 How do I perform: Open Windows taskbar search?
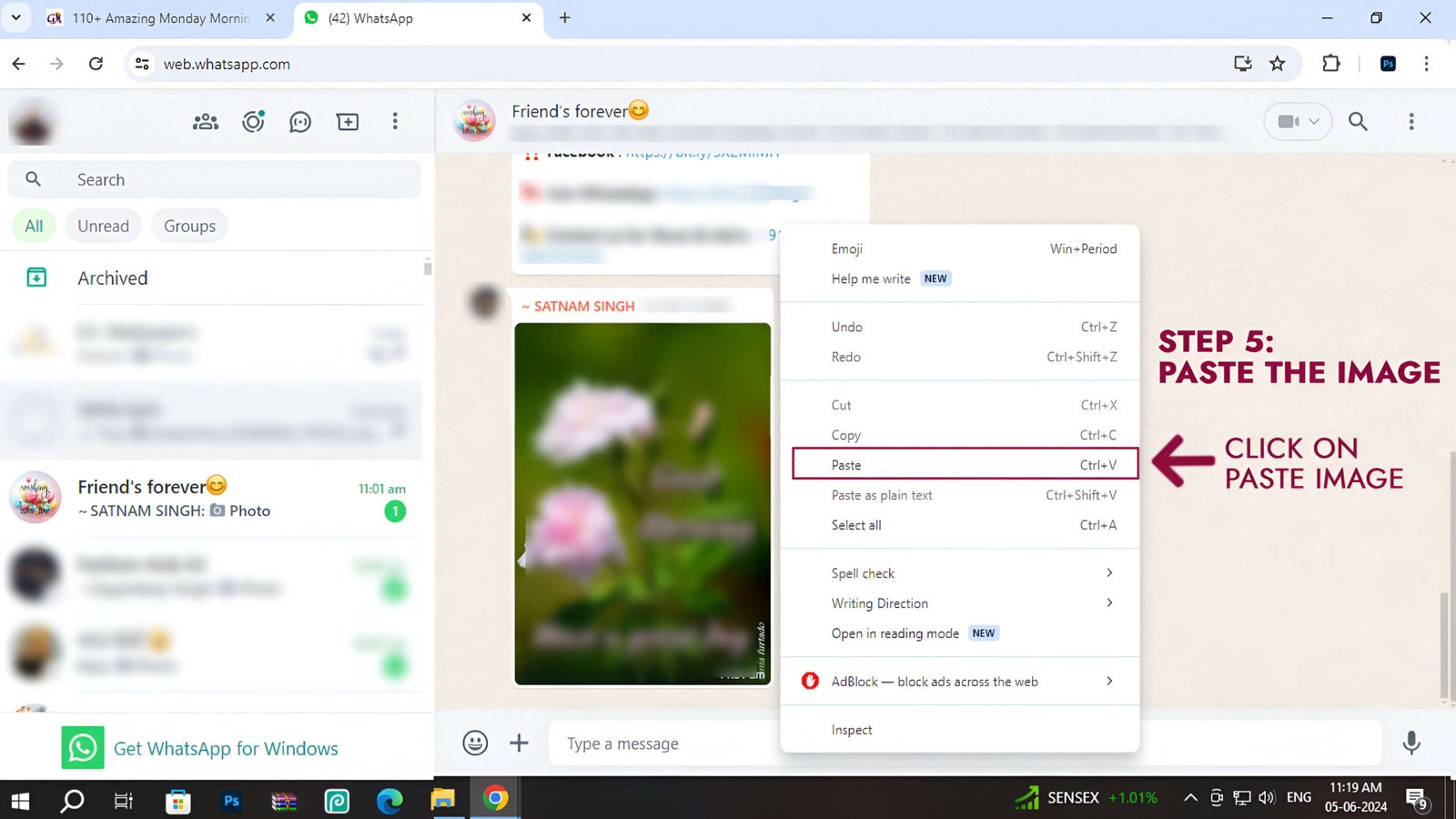coord(72,801)
